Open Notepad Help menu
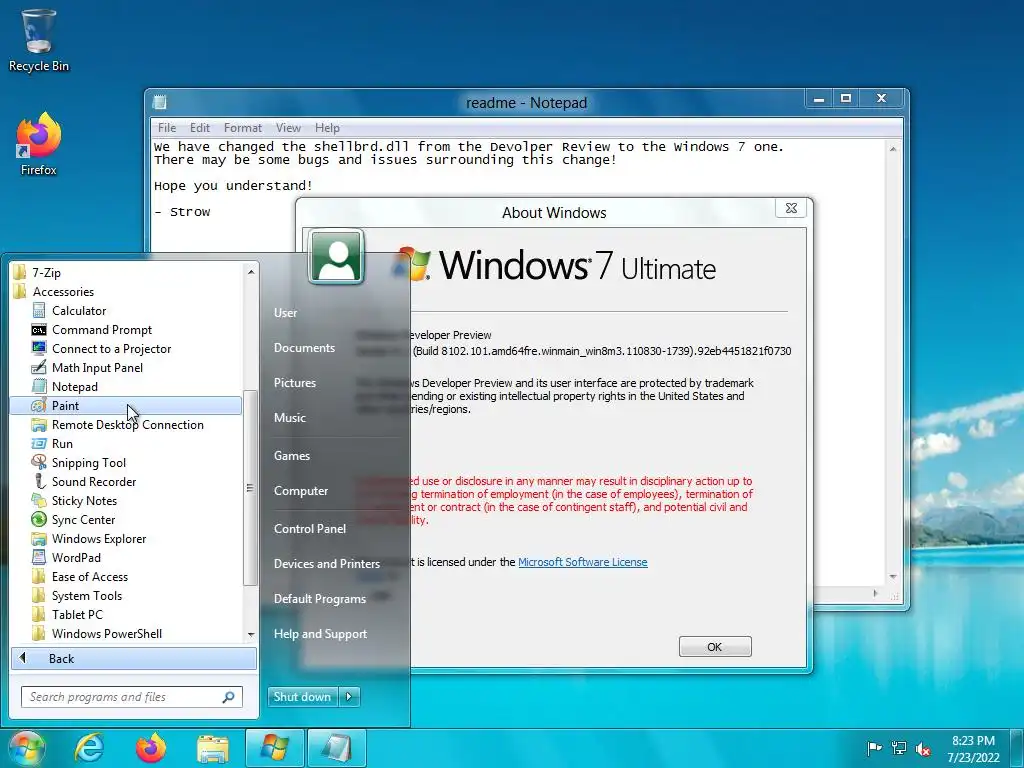The image size is (1024, 768). (x=327, y=128)
